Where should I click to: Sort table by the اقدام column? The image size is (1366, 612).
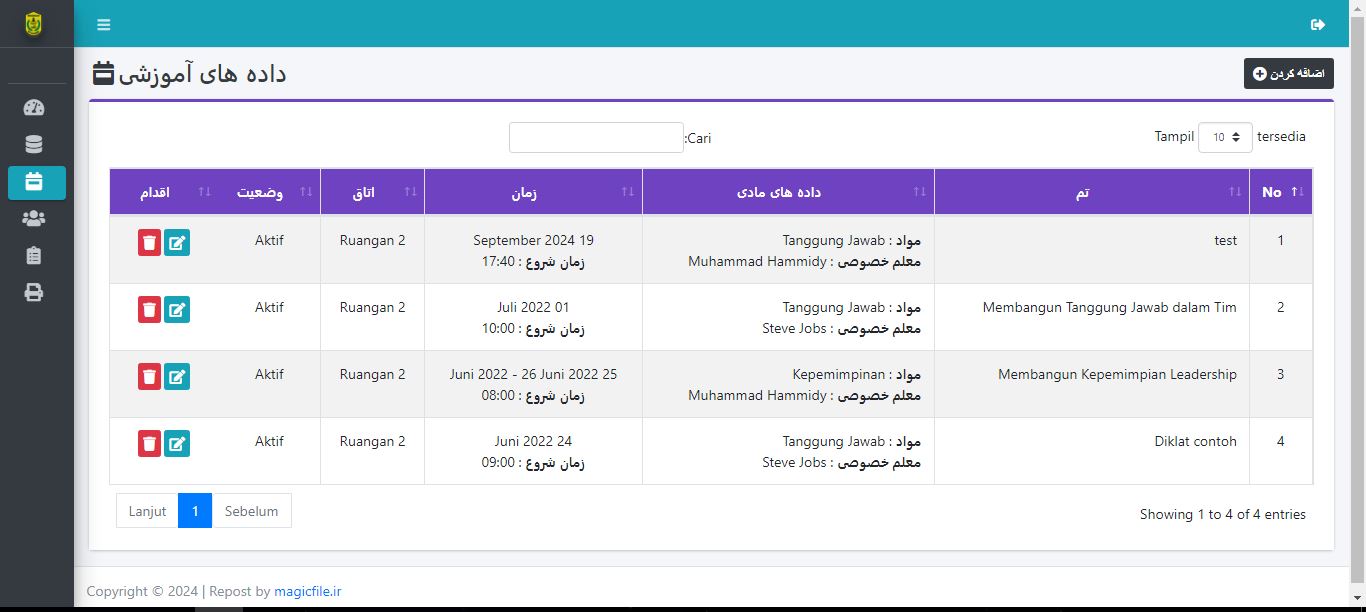coord(164,192)
